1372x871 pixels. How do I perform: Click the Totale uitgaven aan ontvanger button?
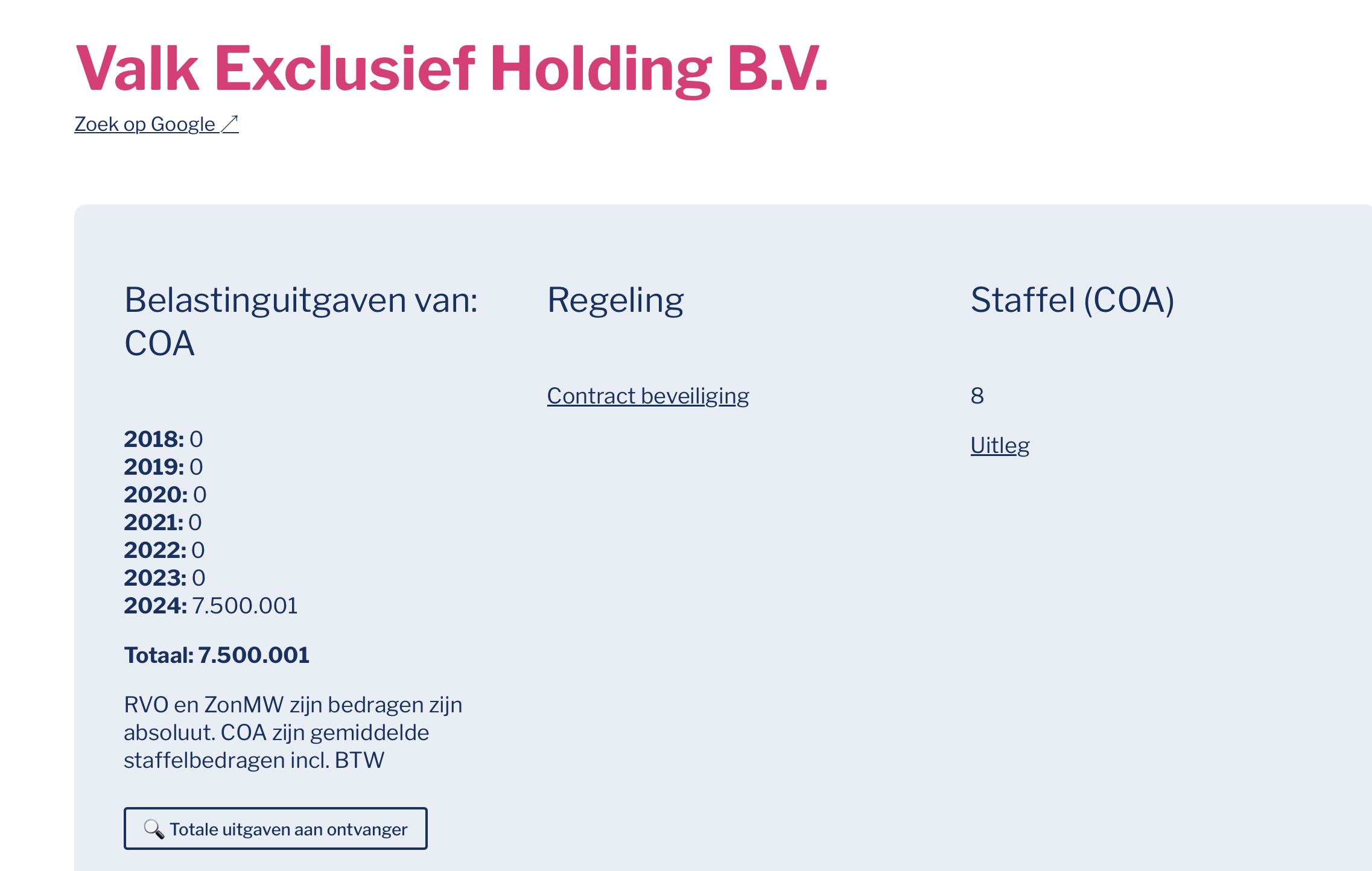click(x=276, y=829)
